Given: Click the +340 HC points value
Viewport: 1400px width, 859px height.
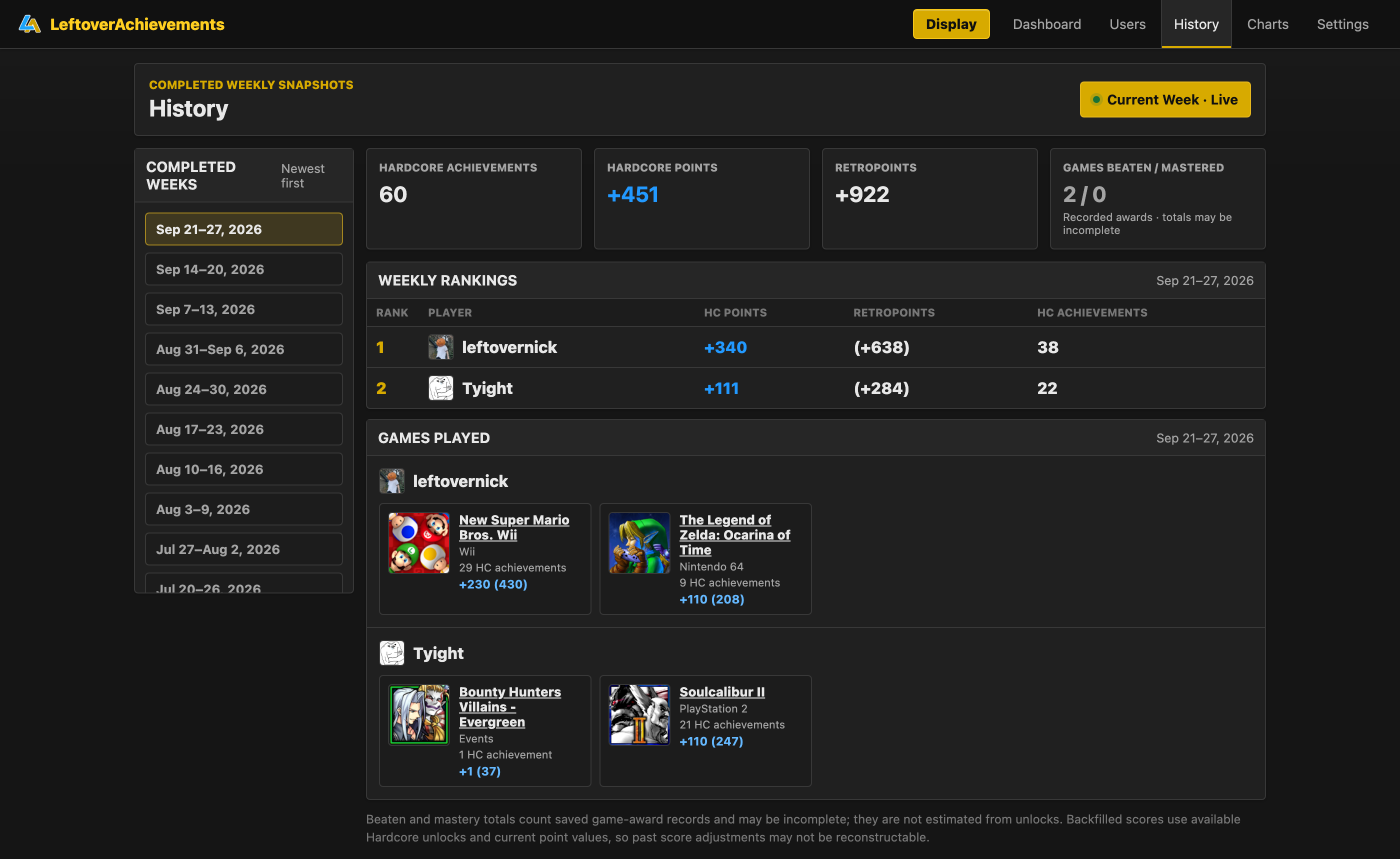Looking at the screenshot, I should point(725,347).
